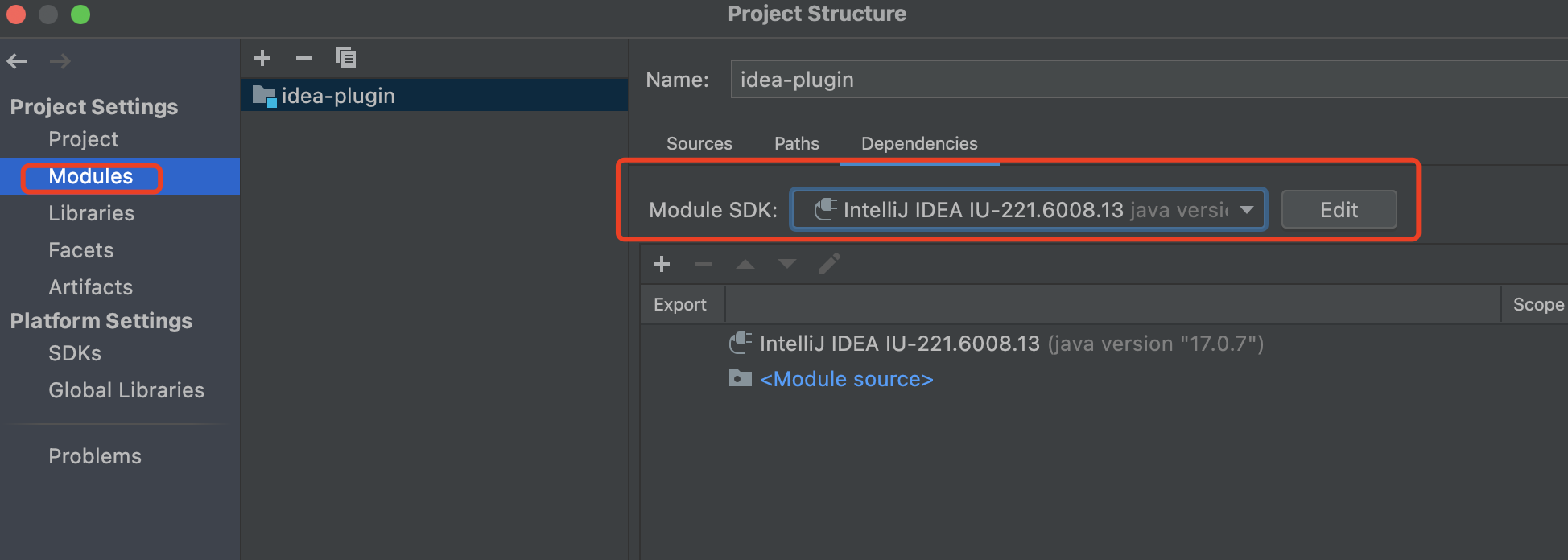Add a dependency with plus icon

point(662,264)
